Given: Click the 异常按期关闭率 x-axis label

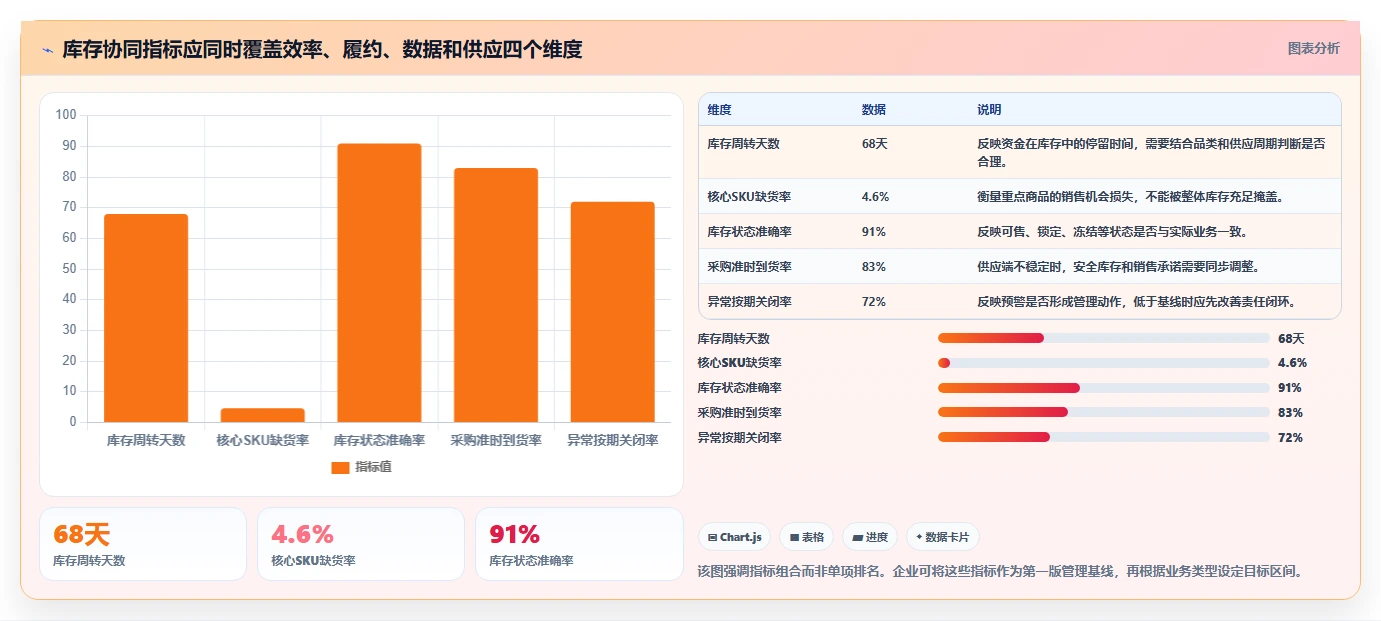Looking at the screenshot, I should 612,440.
